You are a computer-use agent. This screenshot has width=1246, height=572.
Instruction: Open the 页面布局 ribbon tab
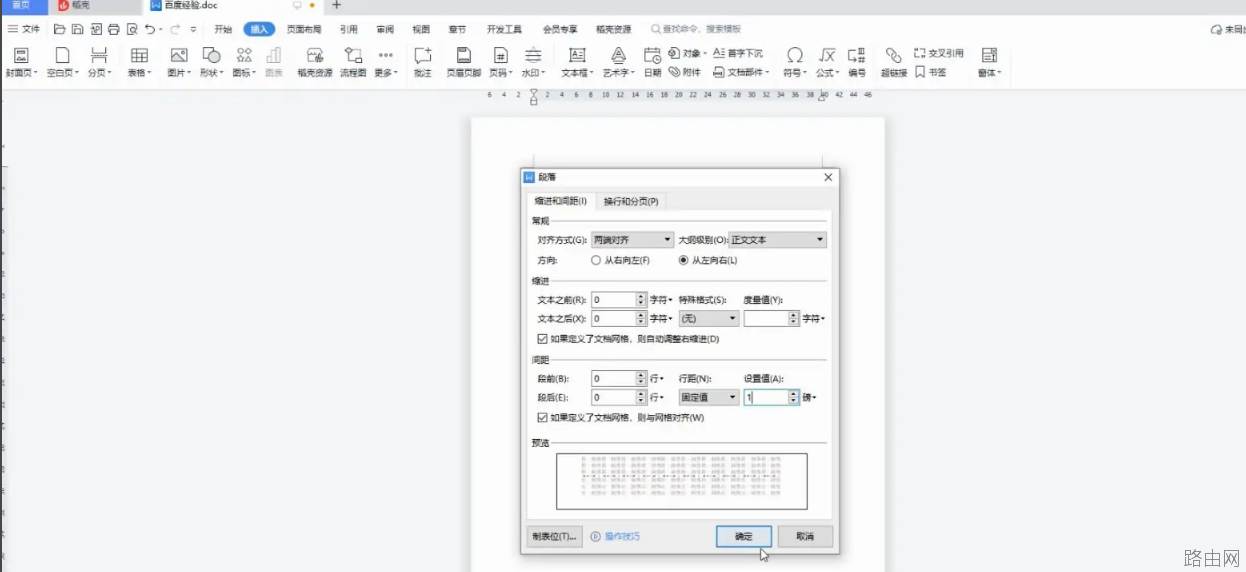(304, 30)
